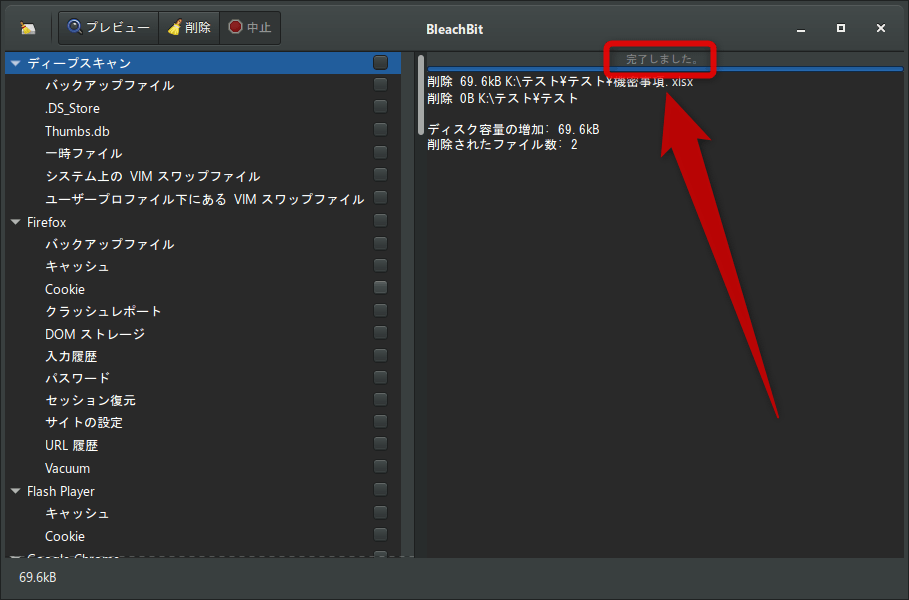909x600 pixels.
Task: Check the 一時ファイル checkbox
Action: pos(380,152)
